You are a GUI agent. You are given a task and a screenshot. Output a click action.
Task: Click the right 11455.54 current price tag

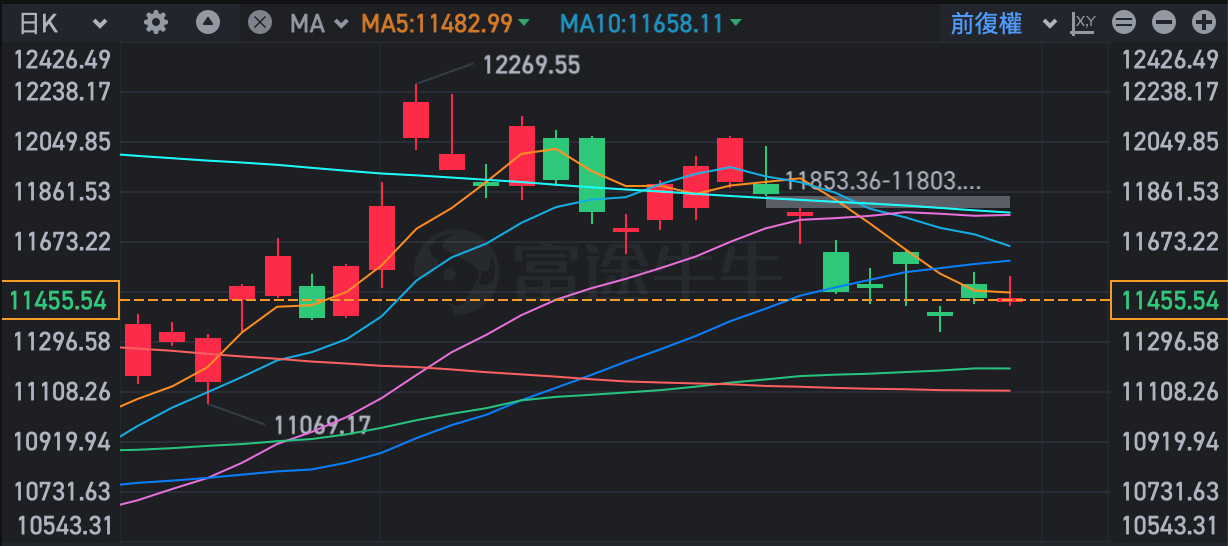click(1169, 300)
